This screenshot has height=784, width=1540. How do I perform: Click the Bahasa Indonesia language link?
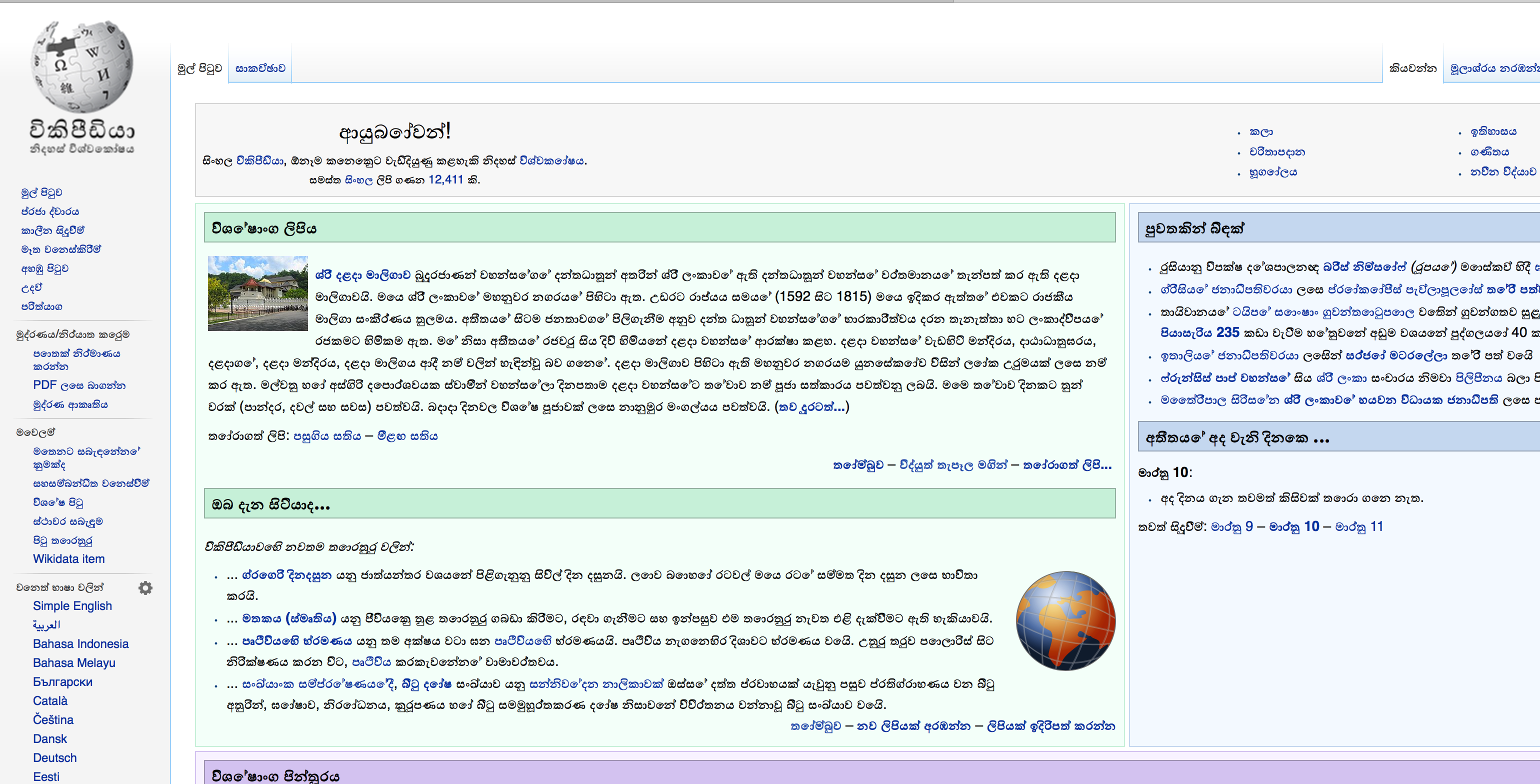tap(80, 643)
